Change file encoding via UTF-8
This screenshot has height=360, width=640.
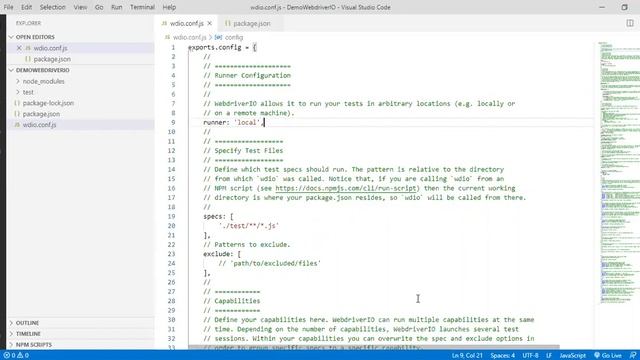(530, 356)
